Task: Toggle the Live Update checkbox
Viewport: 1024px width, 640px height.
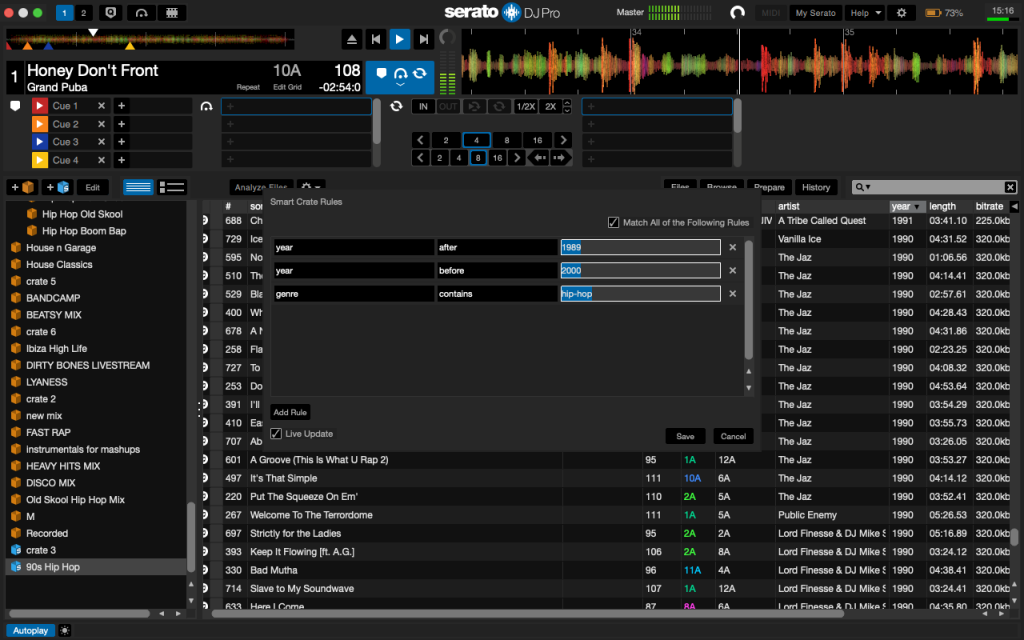Action: point(276,434)
